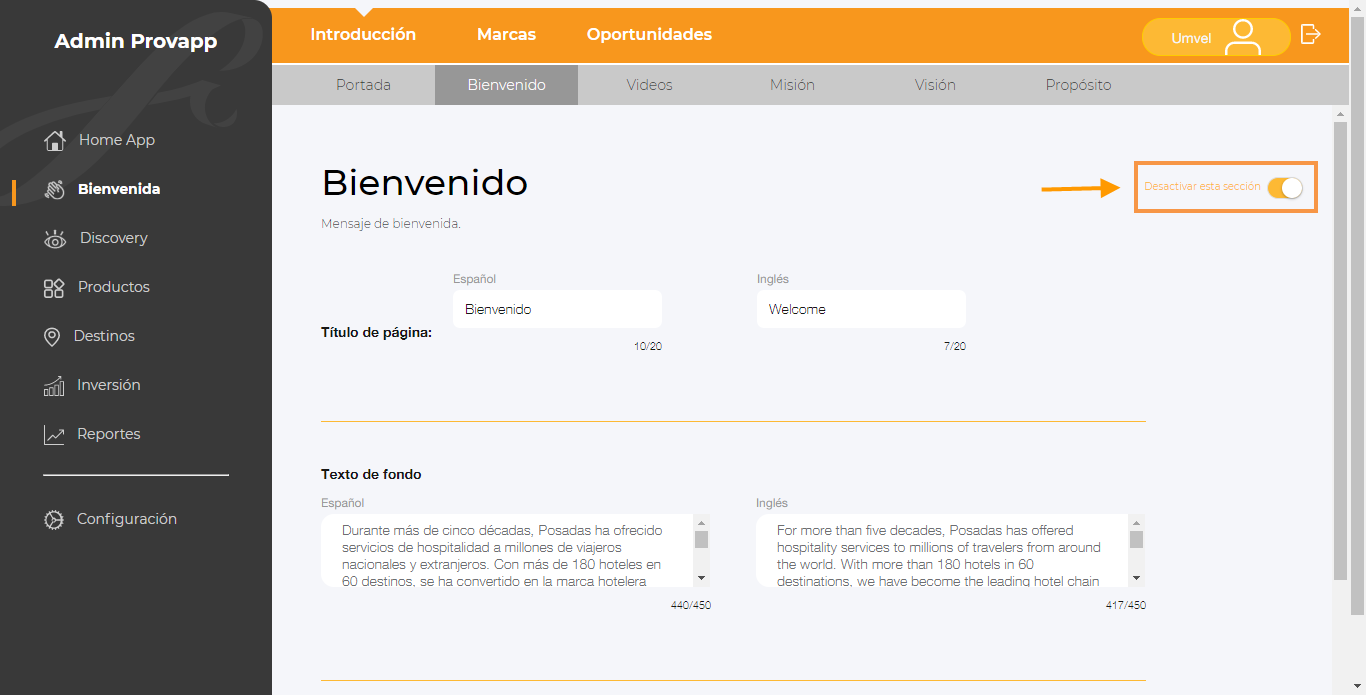Click the Reportes line chart icon
Image resolution: width=1366 pixels, height=695 pixels.
pos(54,435)
